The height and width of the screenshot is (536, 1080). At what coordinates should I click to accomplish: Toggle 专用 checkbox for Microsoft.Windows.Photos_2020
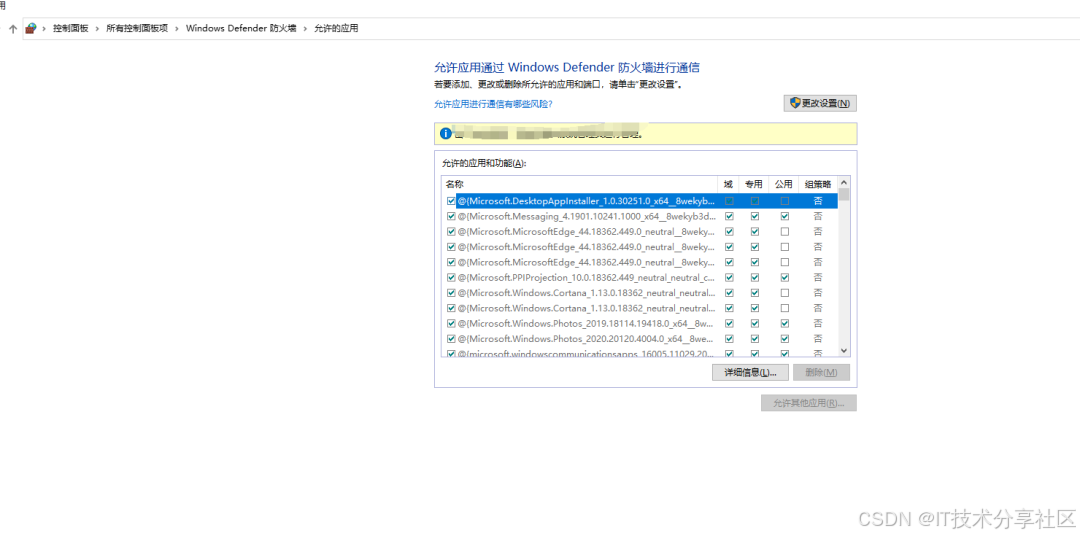(x=755, y=339)
